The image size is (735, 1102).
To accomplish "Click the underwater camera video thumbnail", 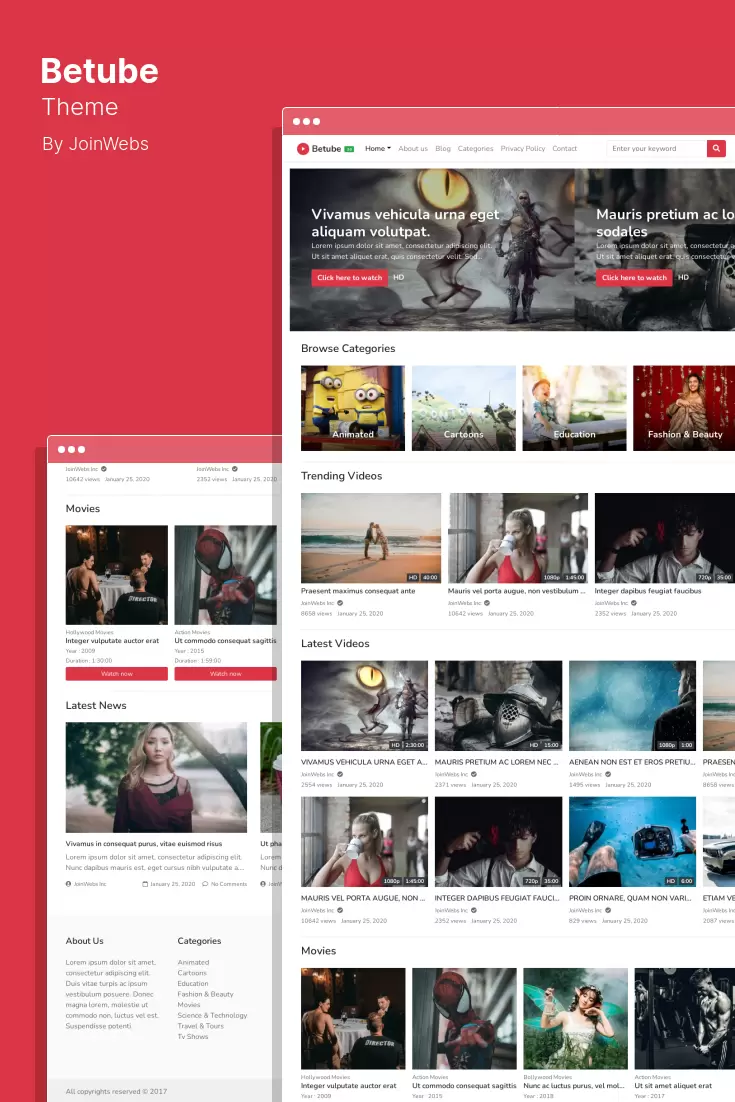I will [x=632, y=842].
